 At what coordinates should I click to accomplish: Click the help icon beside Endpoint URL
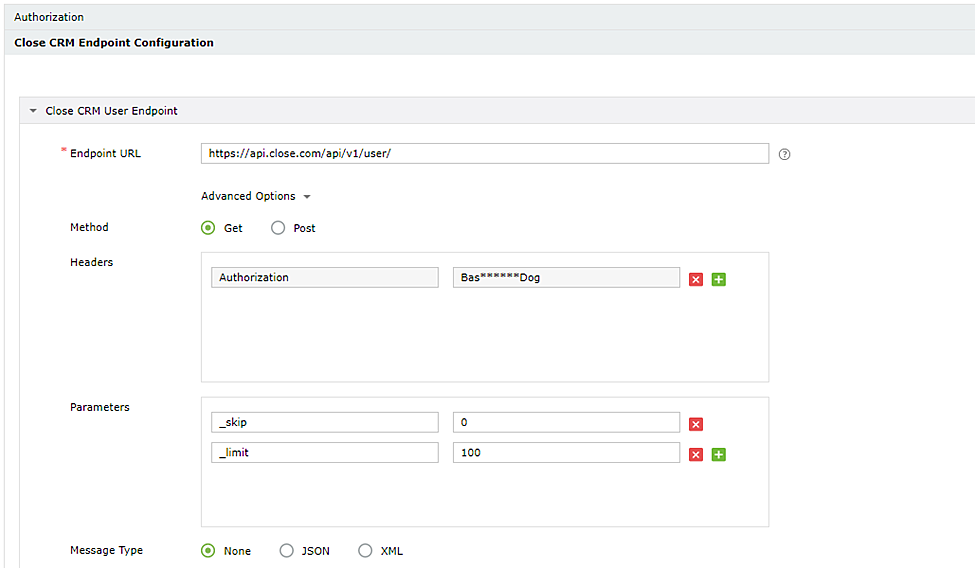pos(784,154)
